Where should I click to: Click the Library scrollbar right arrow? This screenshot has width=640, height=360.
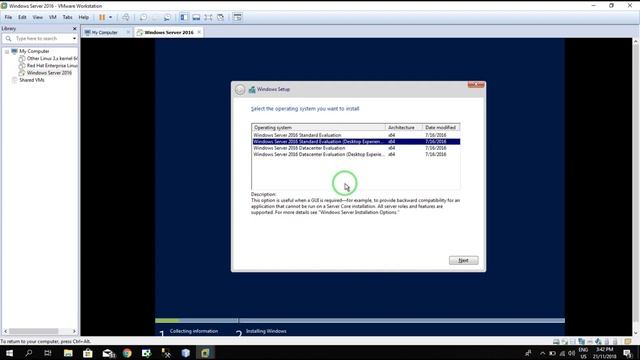pos(74,331)
